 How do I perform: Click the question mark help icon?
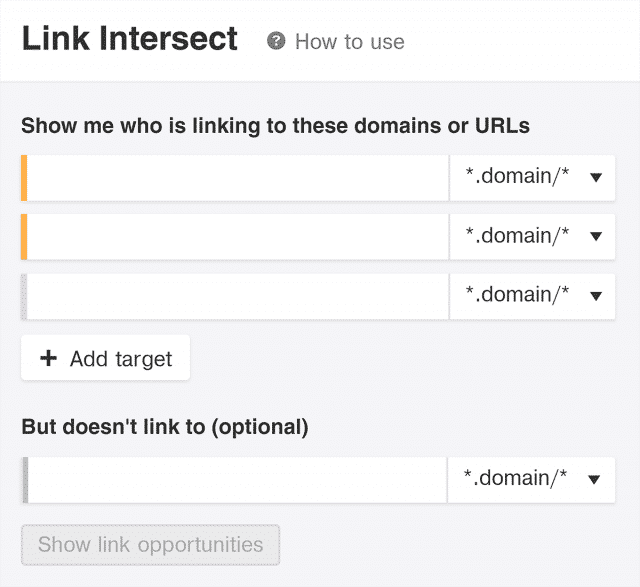276,41
